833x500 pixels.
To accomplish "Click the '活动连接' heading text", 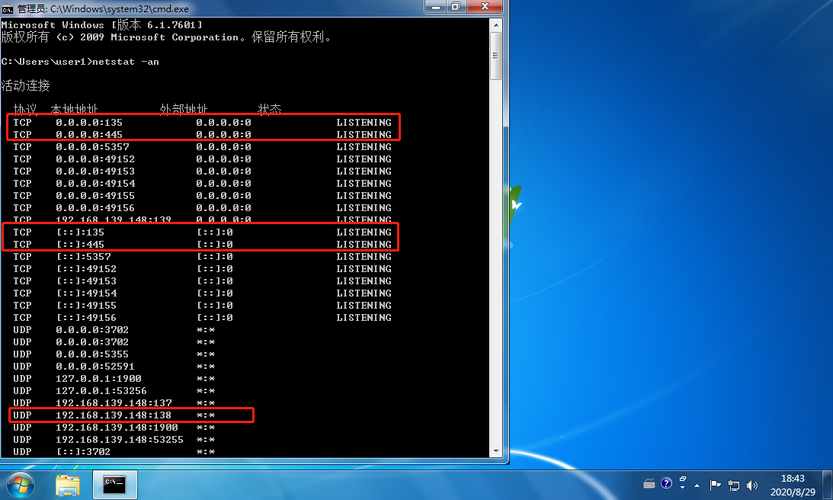I will [x=26, y=86].
